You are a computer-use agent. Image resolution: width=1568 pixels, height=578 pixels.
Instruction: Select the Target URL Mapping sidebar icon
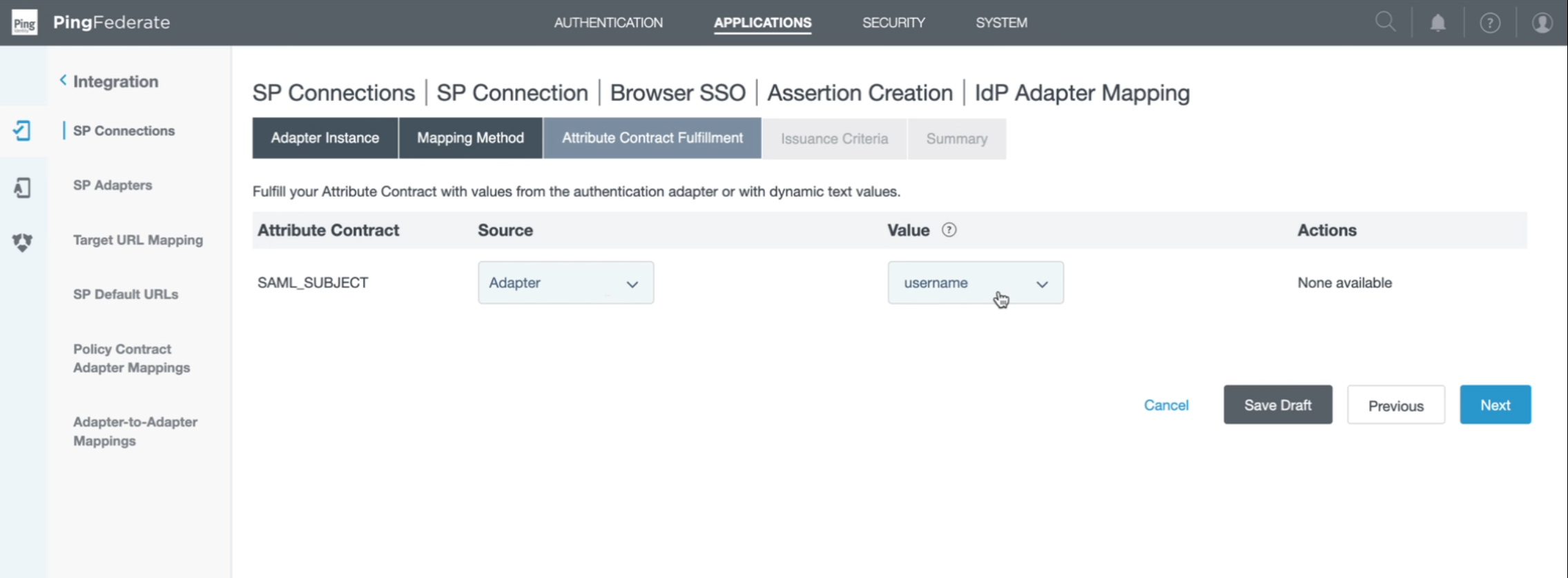(x=22, y=242)
